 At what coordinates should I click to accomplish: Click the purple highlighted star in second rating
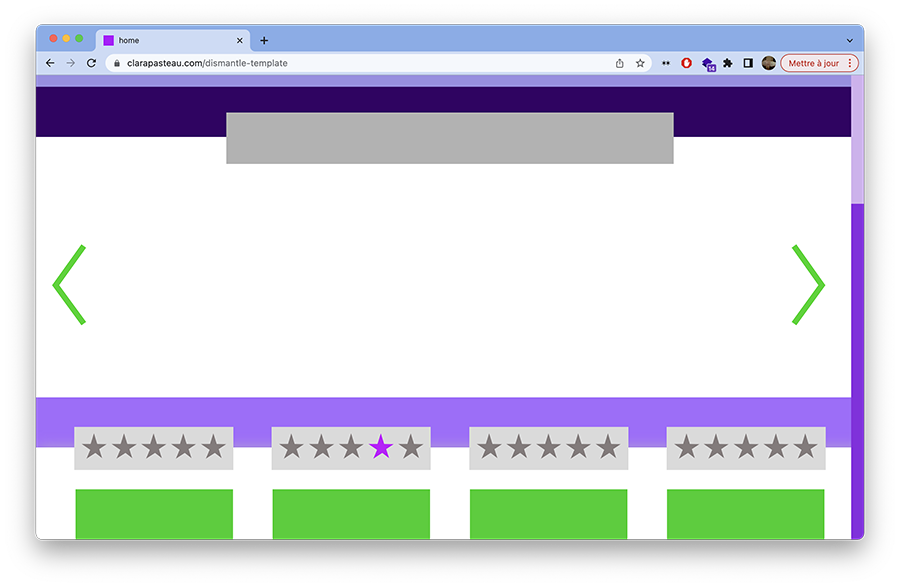point(381,447)
